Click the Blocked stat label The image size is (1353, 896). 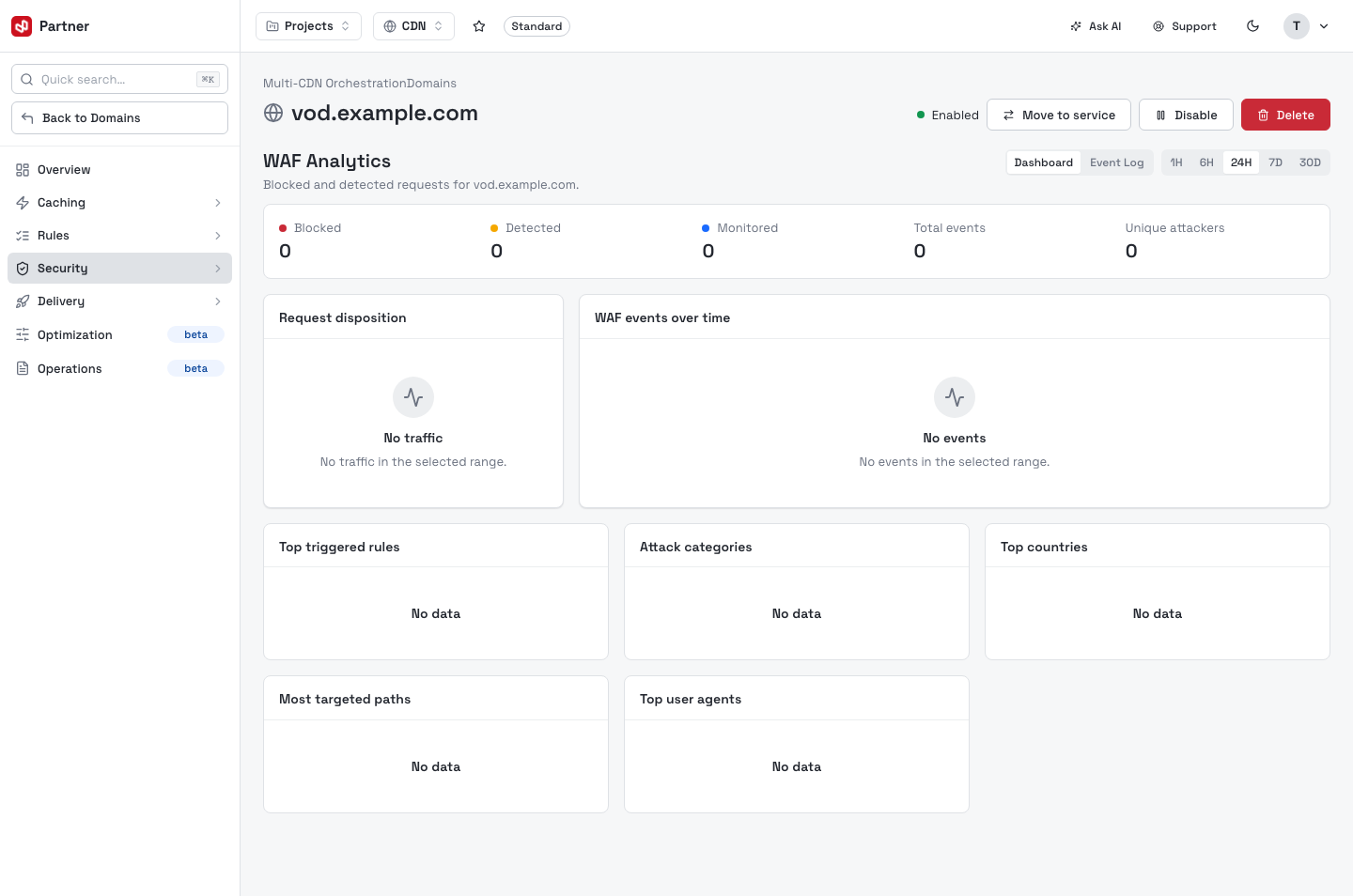tap(318, 228)
